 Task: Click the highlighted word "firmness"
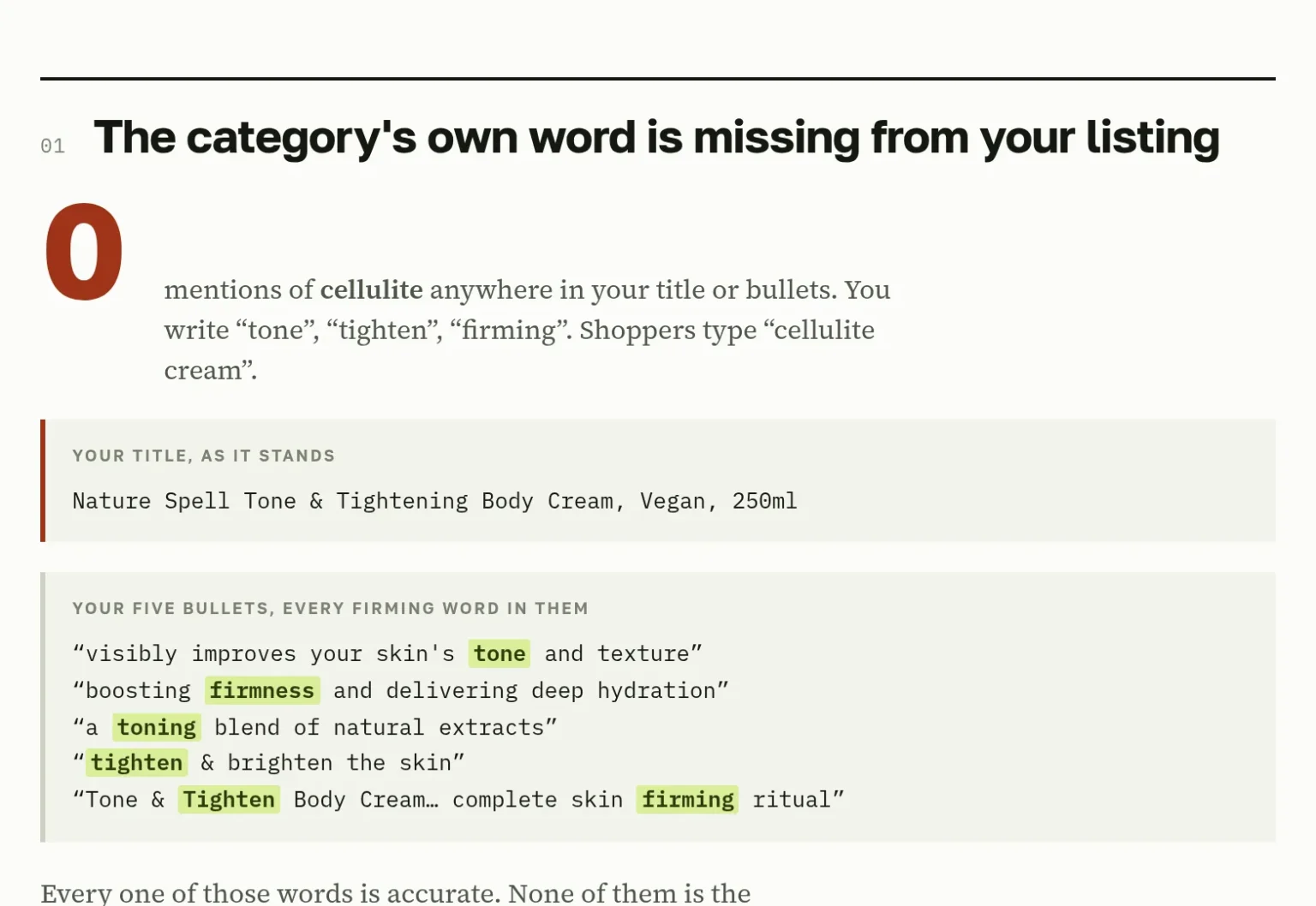pos(262,690)
